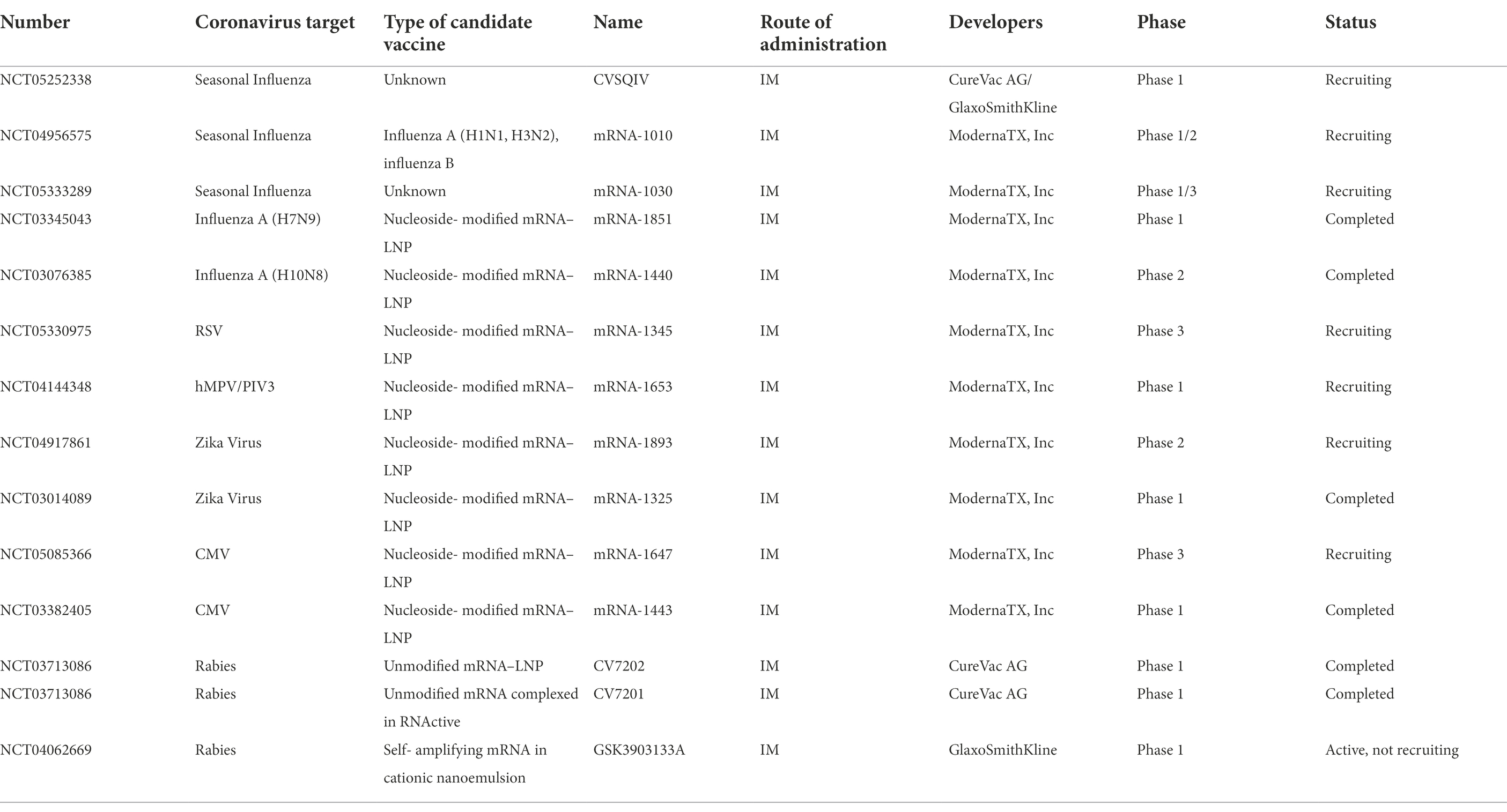The width and height of the screenshot is (1507, 812).
Task: Click the vaccine name mRNA-1851
Action: pos(632,219)
